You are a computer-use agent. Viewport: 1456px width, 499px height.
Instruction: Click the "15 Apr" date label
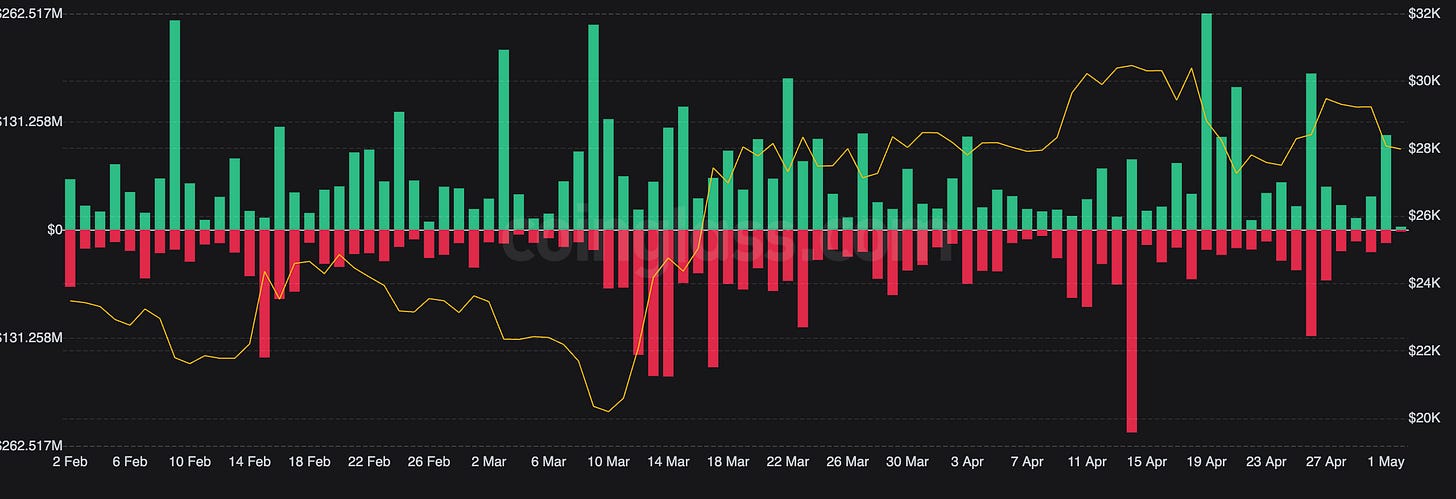point(1147,462)
